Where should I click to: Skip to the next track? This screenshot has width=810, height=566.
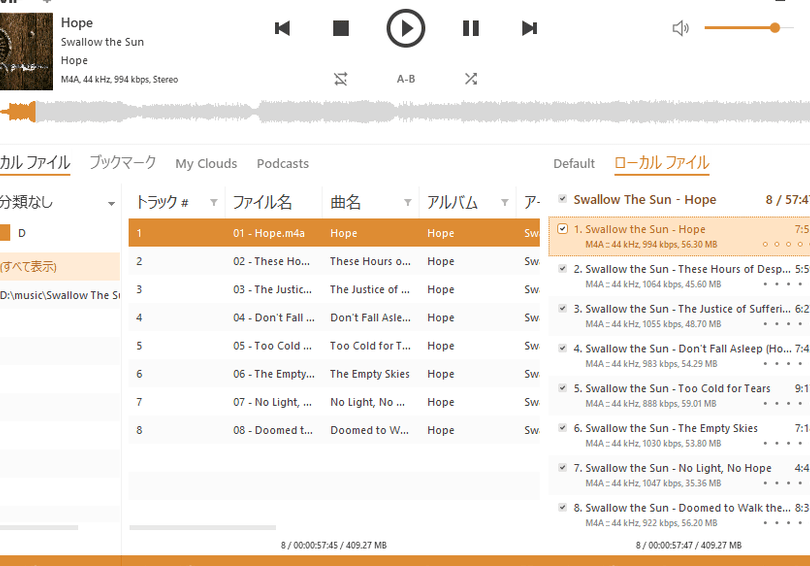[x=529, y=28]
